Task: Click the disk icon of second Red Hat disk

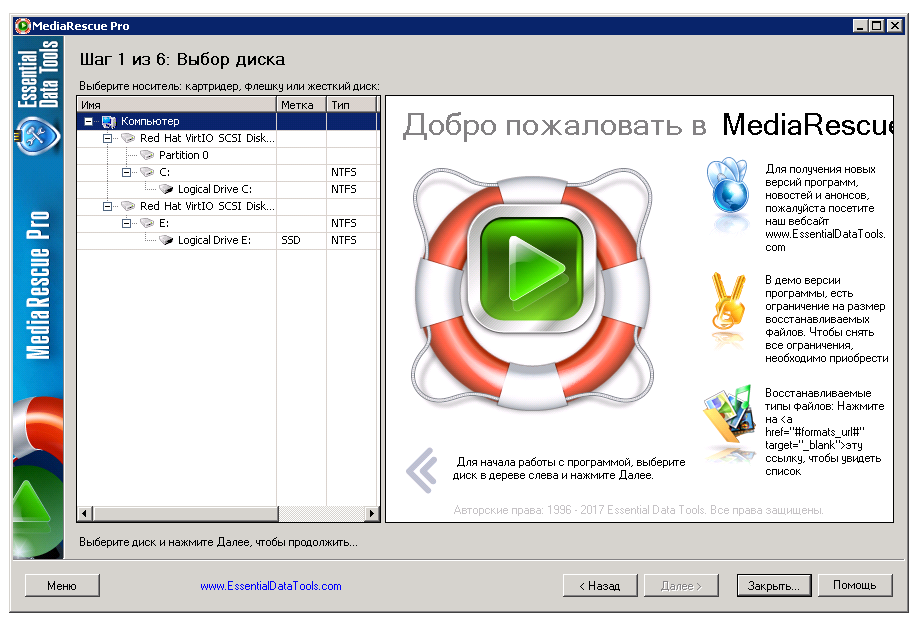Action: pos(128,207)
